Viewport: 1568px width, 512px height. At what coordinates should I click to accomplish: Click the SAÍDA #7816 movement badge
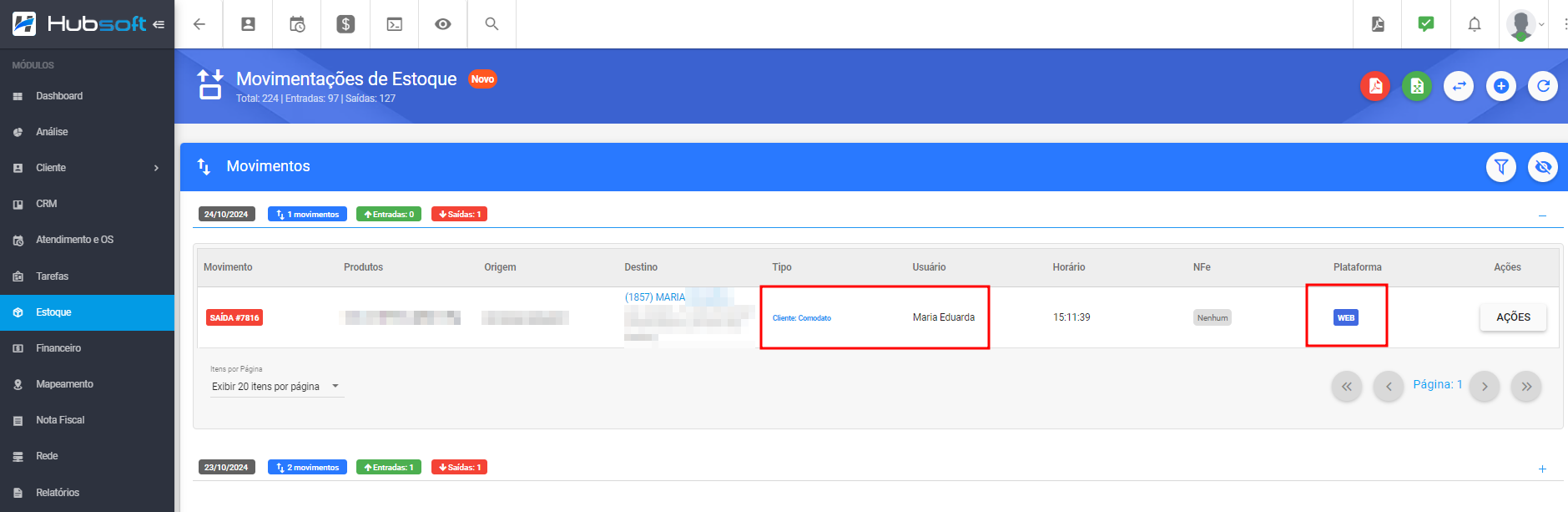[234, 317]
